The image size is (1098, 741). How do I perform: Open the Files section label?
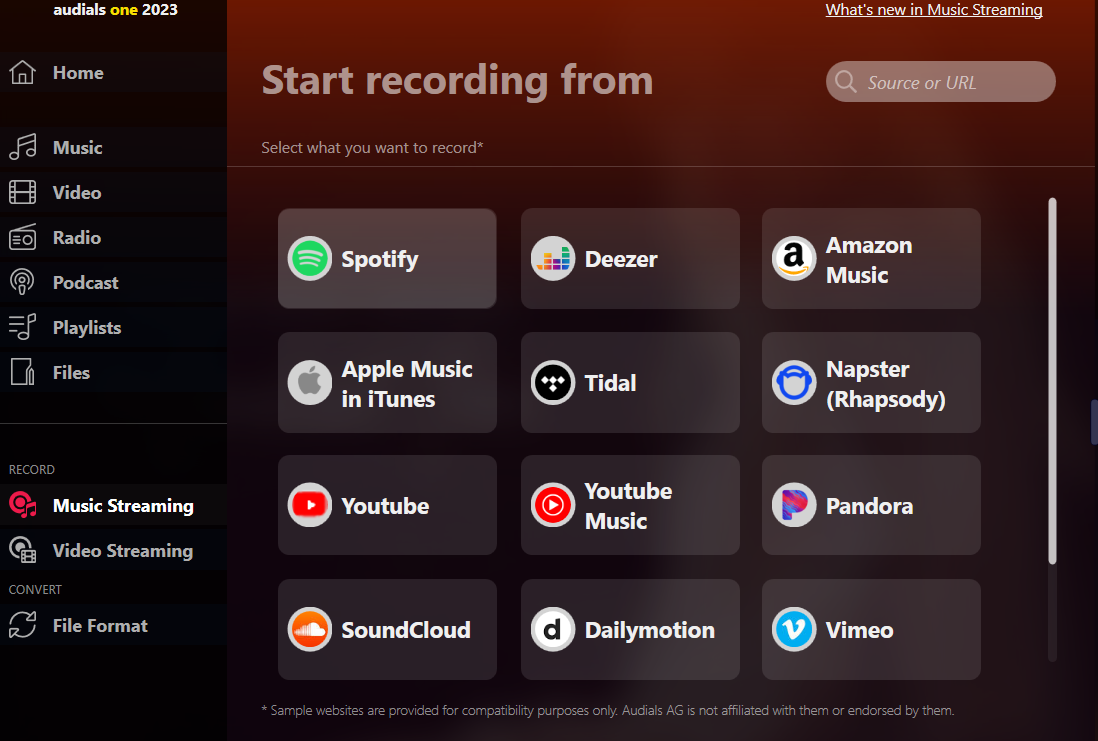(71, 373)
